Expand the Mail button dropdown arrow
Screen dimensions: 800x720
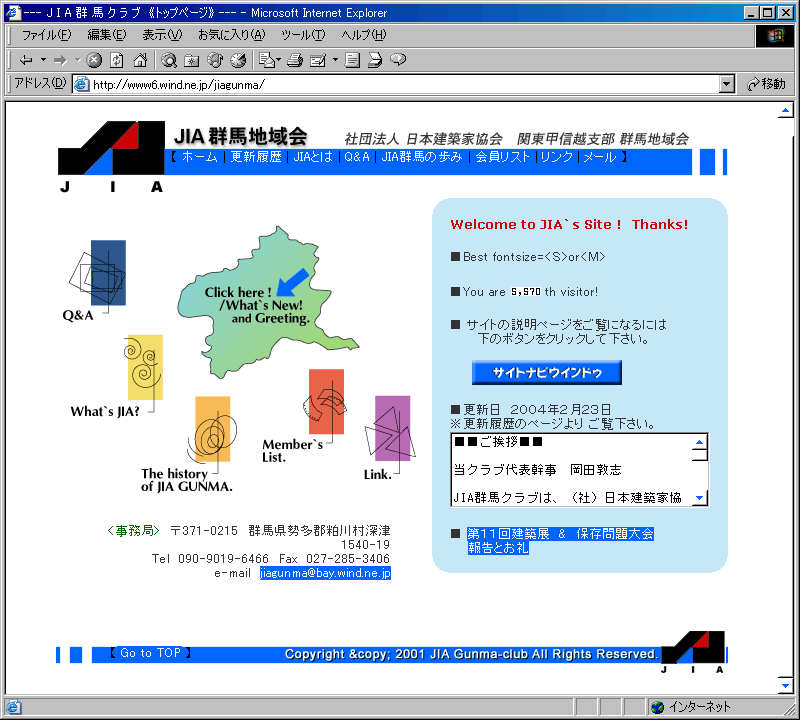[279, 60]
